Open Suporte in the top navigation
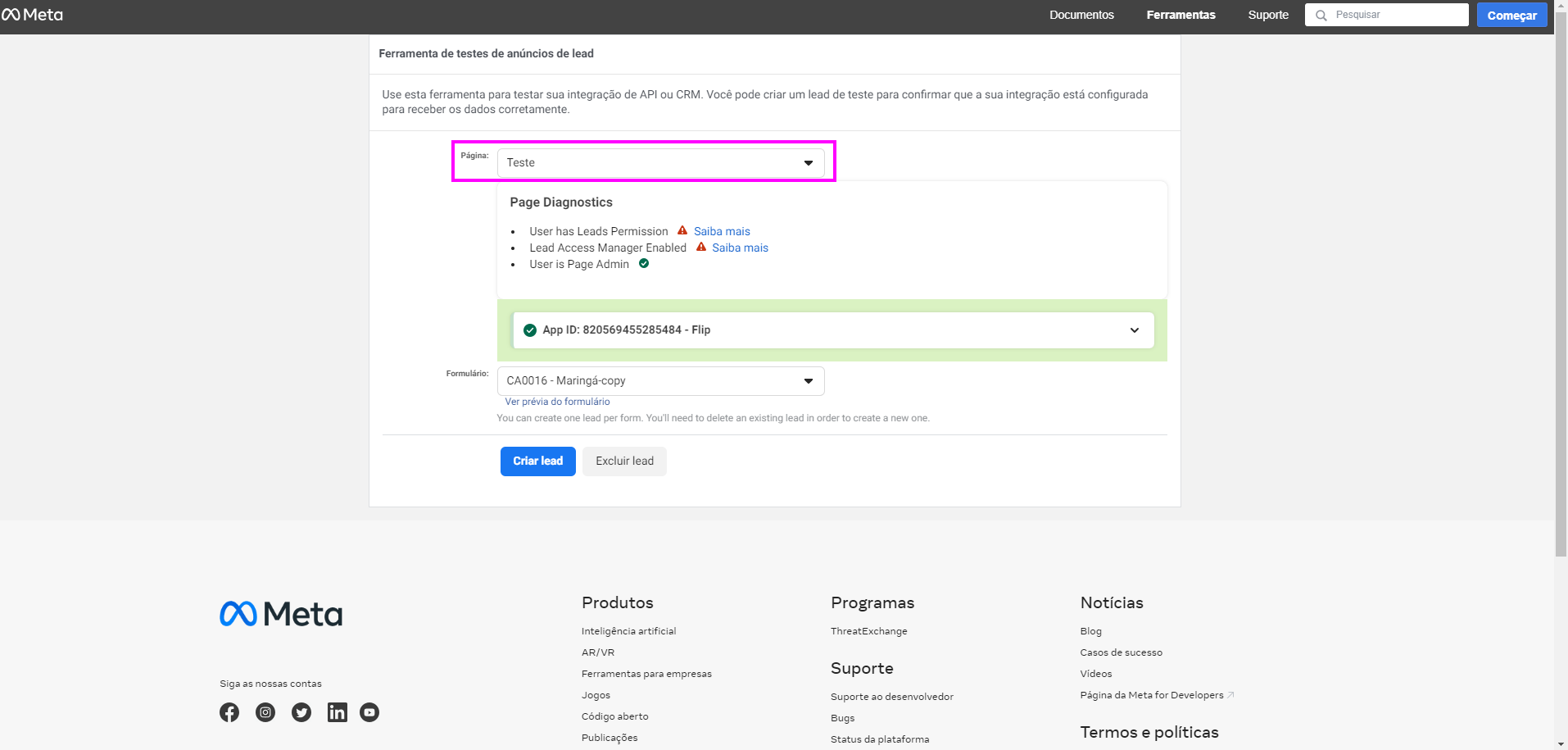Screen dimensions: 1568x750 (1268, 15)
